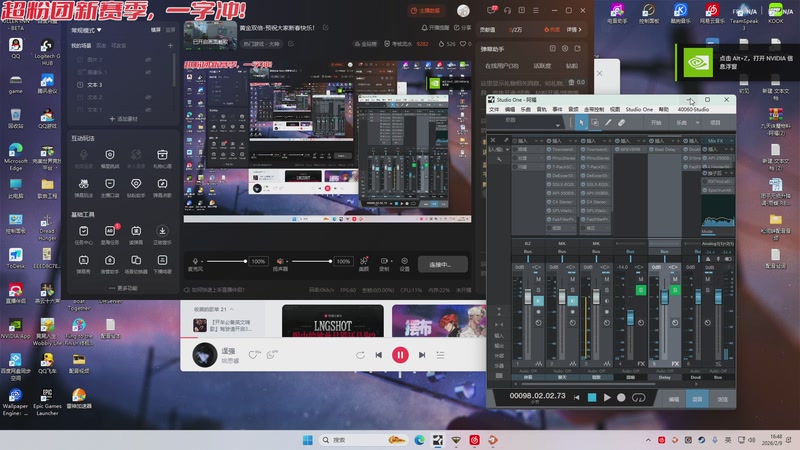Click the 项目 button in Studio One toolbar
800x450 pixels.
(715, 122)
